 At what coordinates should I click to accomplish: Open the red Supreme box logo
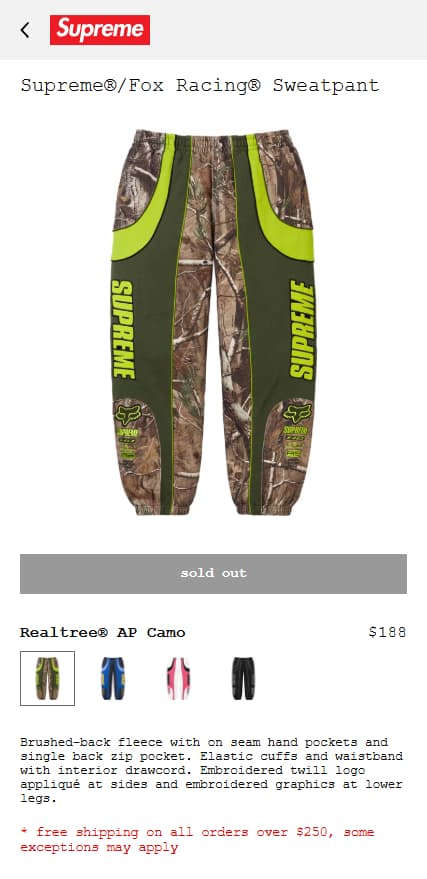pos(100,30)
